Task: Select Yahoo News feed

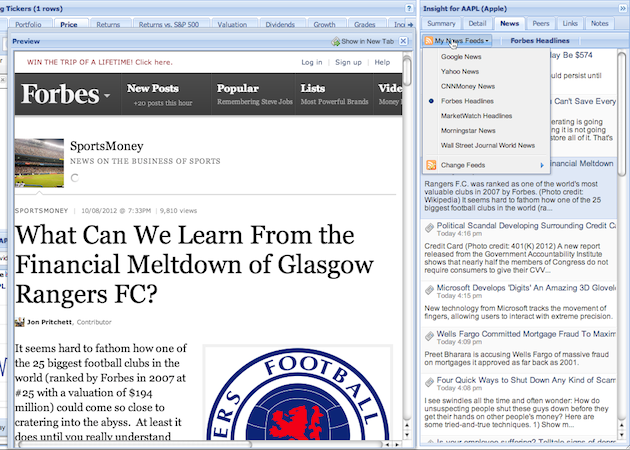Action: (460, 72)
